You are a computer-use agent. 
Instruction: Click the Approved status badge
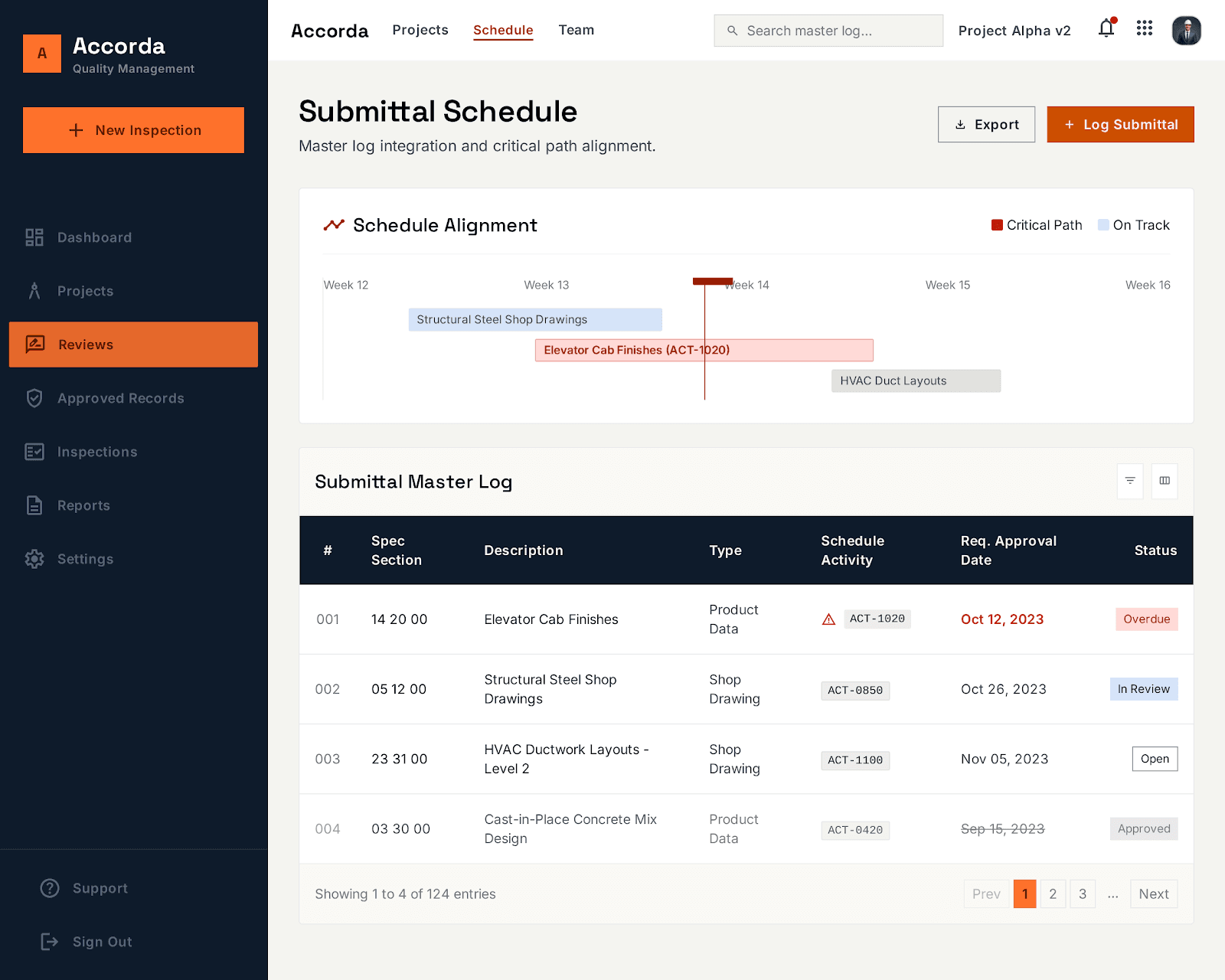[x=1144, y=828]
